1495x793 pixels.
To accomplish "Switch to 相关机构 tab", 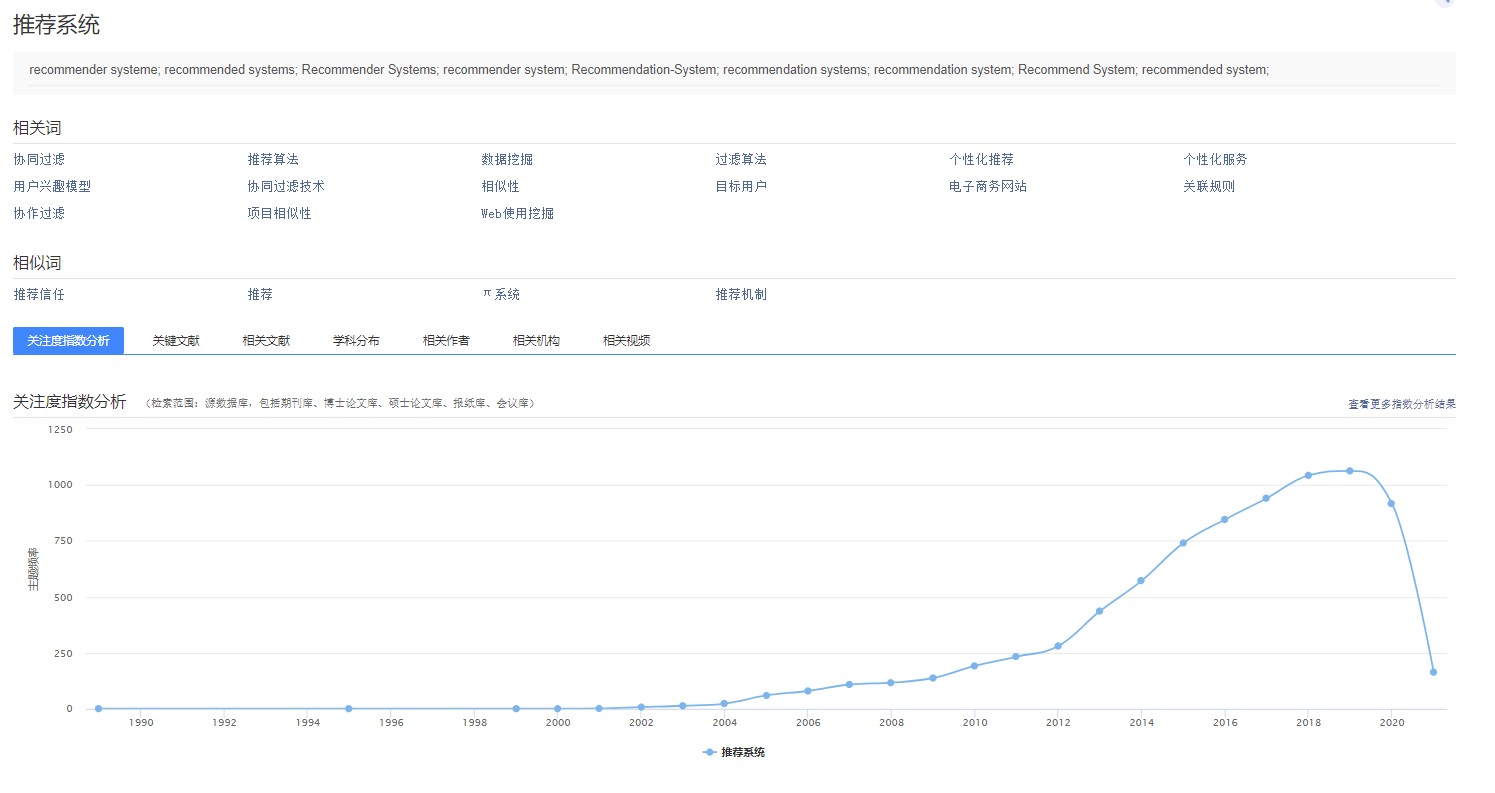I will 536,341.
